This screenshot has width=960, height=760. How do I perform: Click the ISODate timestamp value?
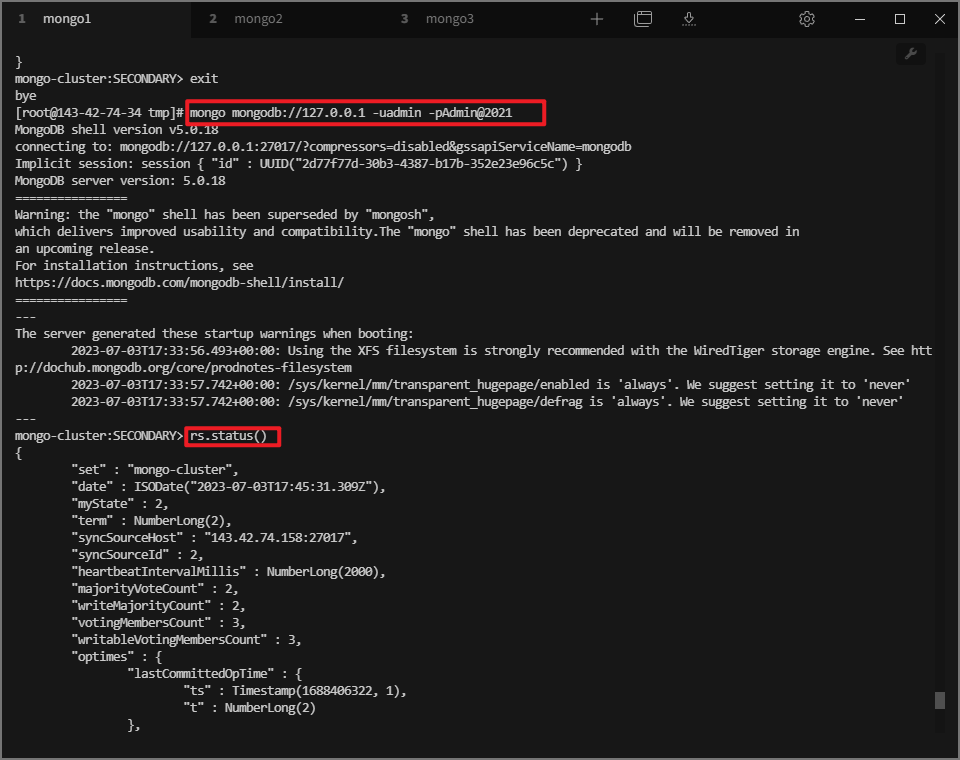(263, 487)
